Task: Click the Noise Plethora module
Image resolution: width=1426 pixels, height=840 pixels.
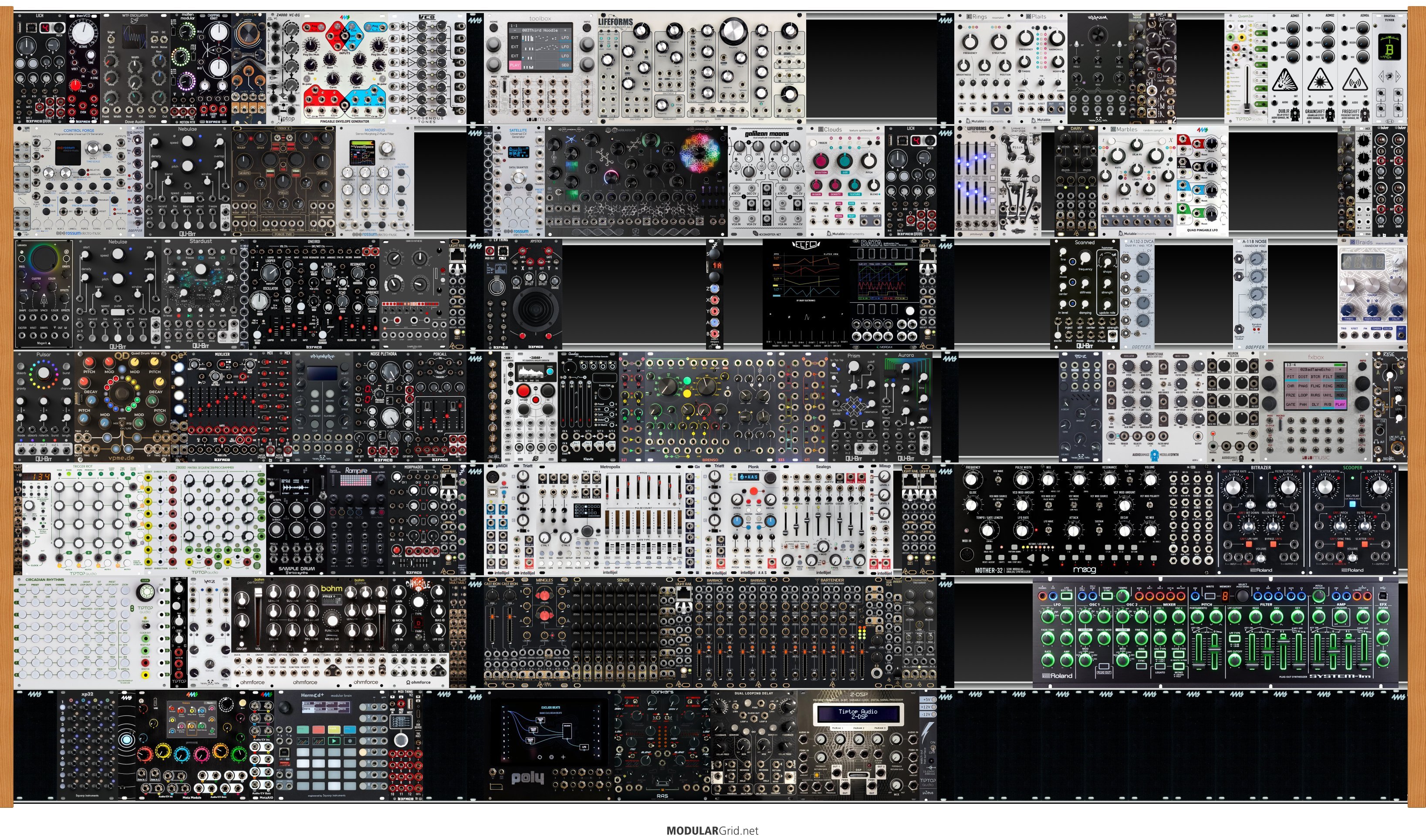Action: click(x=383, y=406)
